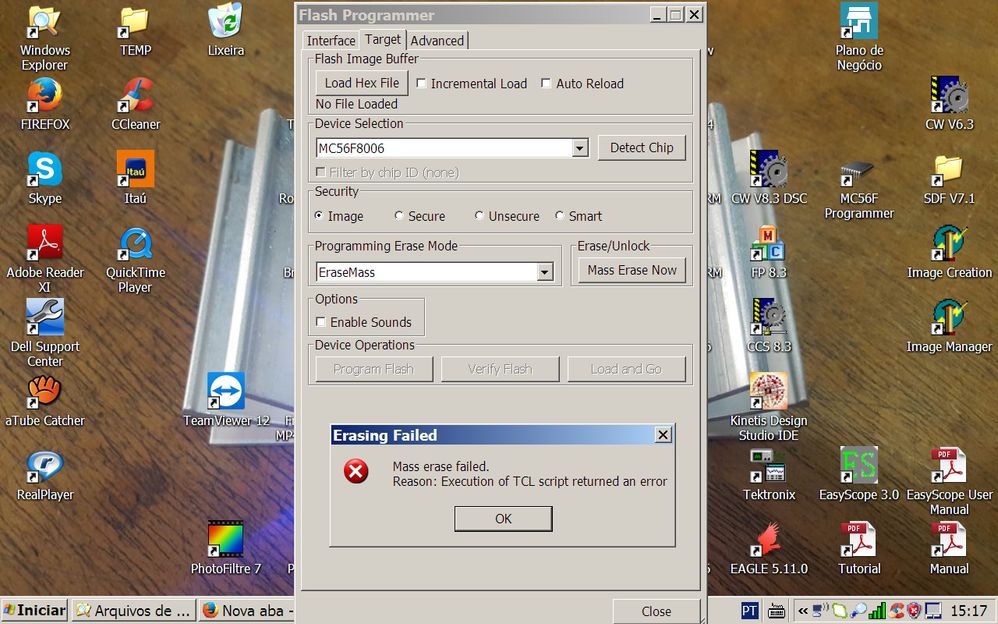Screen dimensions: 998x624
Task: Open the Iniciar start menu
Action: point(34,611)
